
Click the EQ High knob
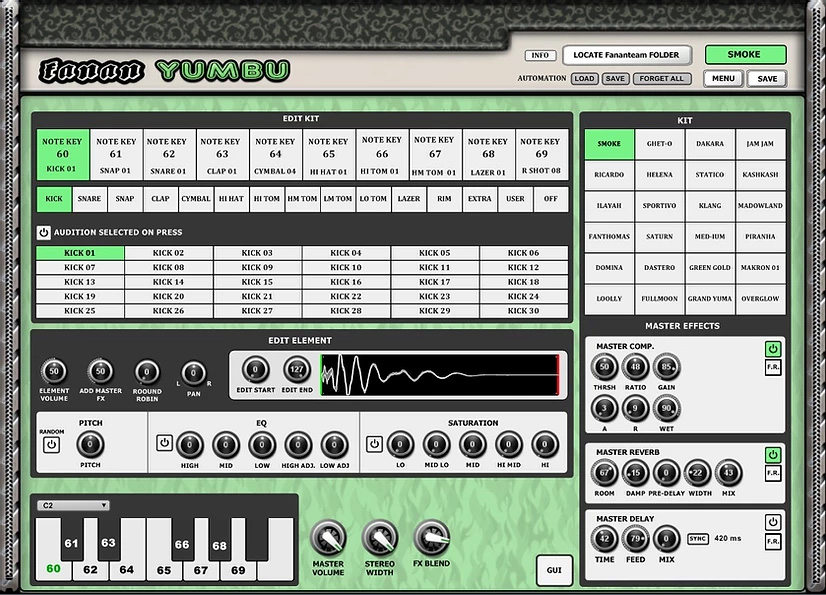pos(190,445)
